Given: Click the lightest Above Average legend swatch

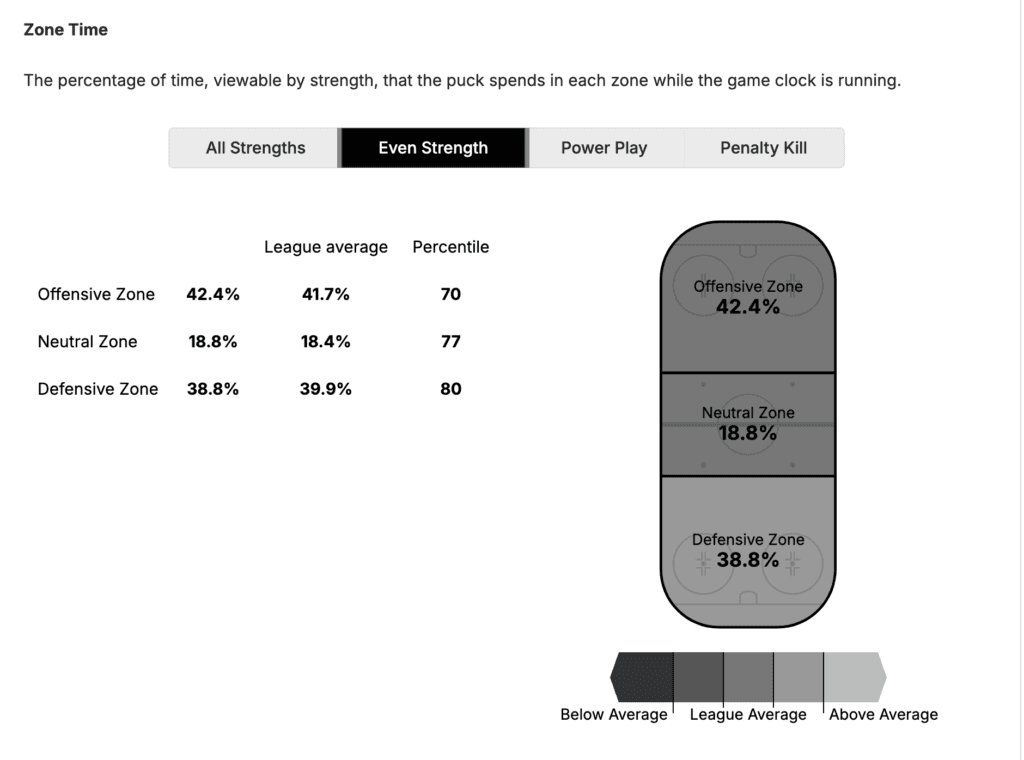Looking at the screenshot, I should 853,677.
